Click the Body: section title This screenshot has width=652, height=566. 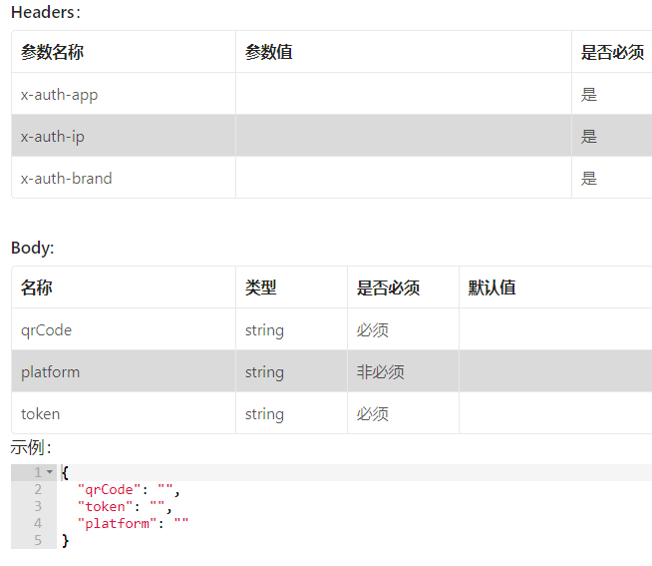(x=32, y=248)
